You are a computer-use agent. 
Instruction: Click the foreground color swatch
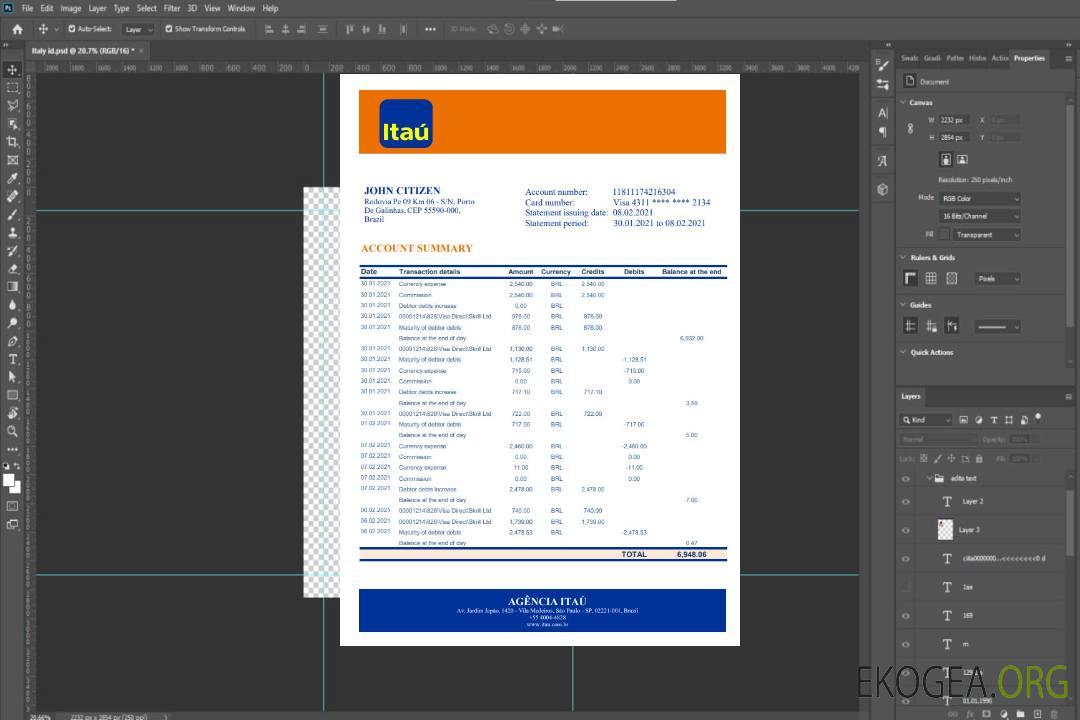click(x=9, y=481)
